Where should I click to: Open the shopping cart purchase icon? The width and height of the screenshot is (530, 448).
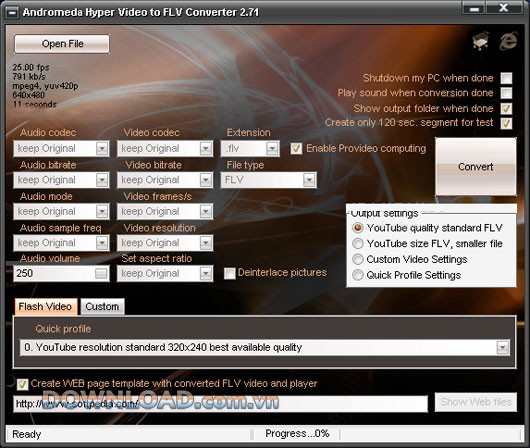tap(481, 41)
